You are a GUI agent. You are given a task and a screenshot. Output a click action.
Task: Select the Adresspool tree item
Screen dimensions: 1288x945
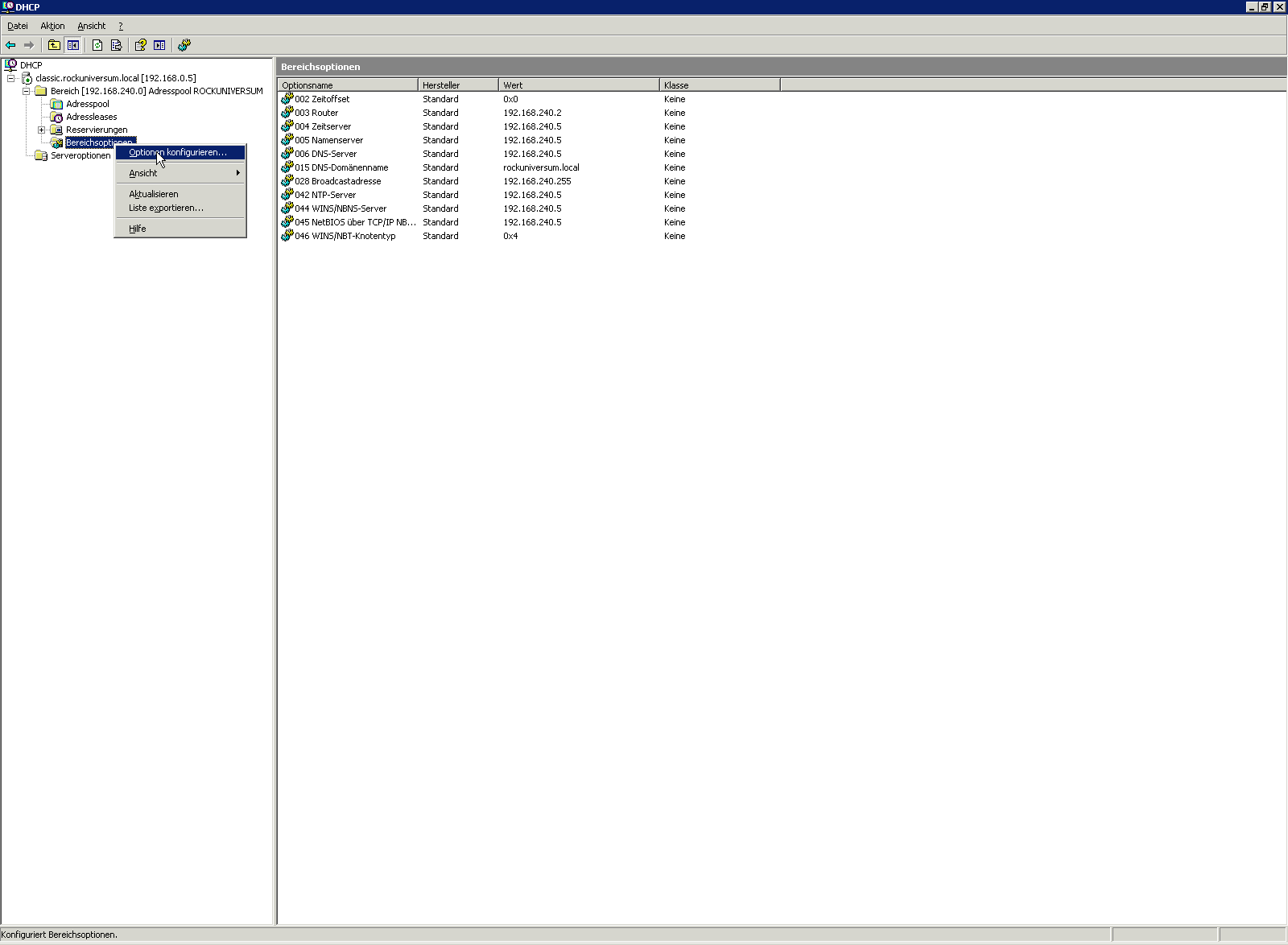pyautogui.click(x=88, y=104)
